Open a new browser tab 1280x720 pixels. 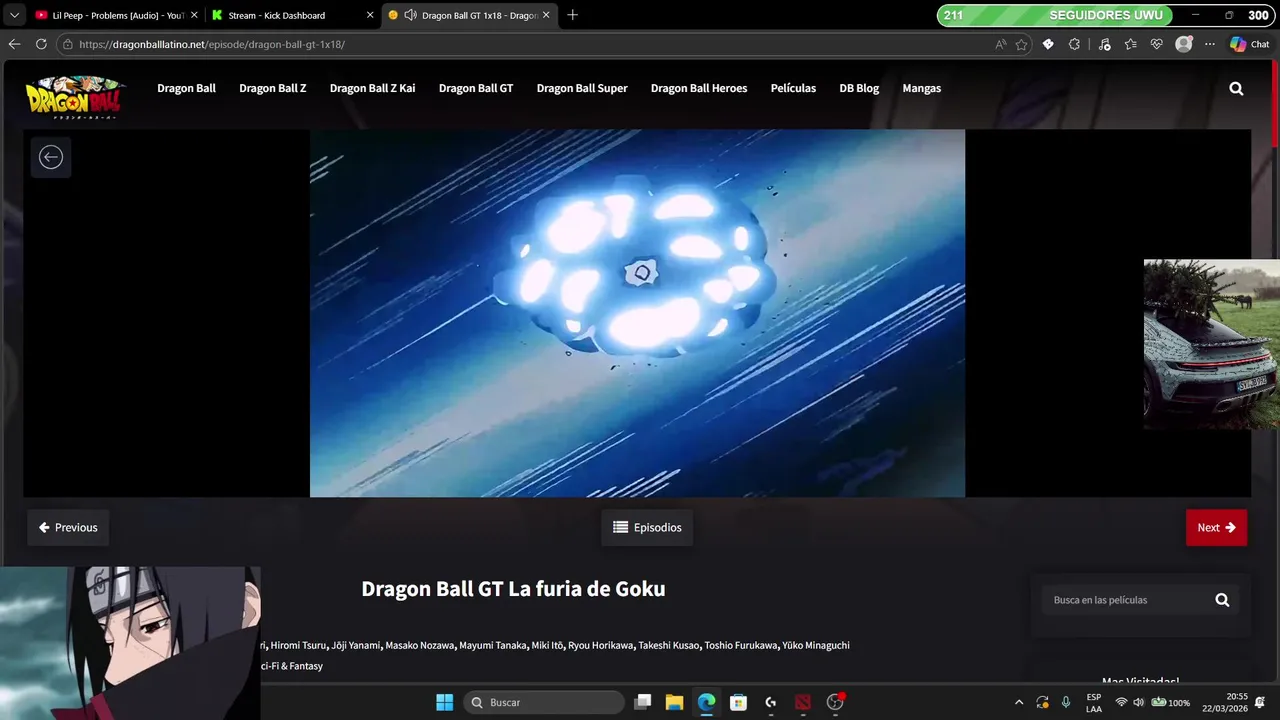(572, 15)
